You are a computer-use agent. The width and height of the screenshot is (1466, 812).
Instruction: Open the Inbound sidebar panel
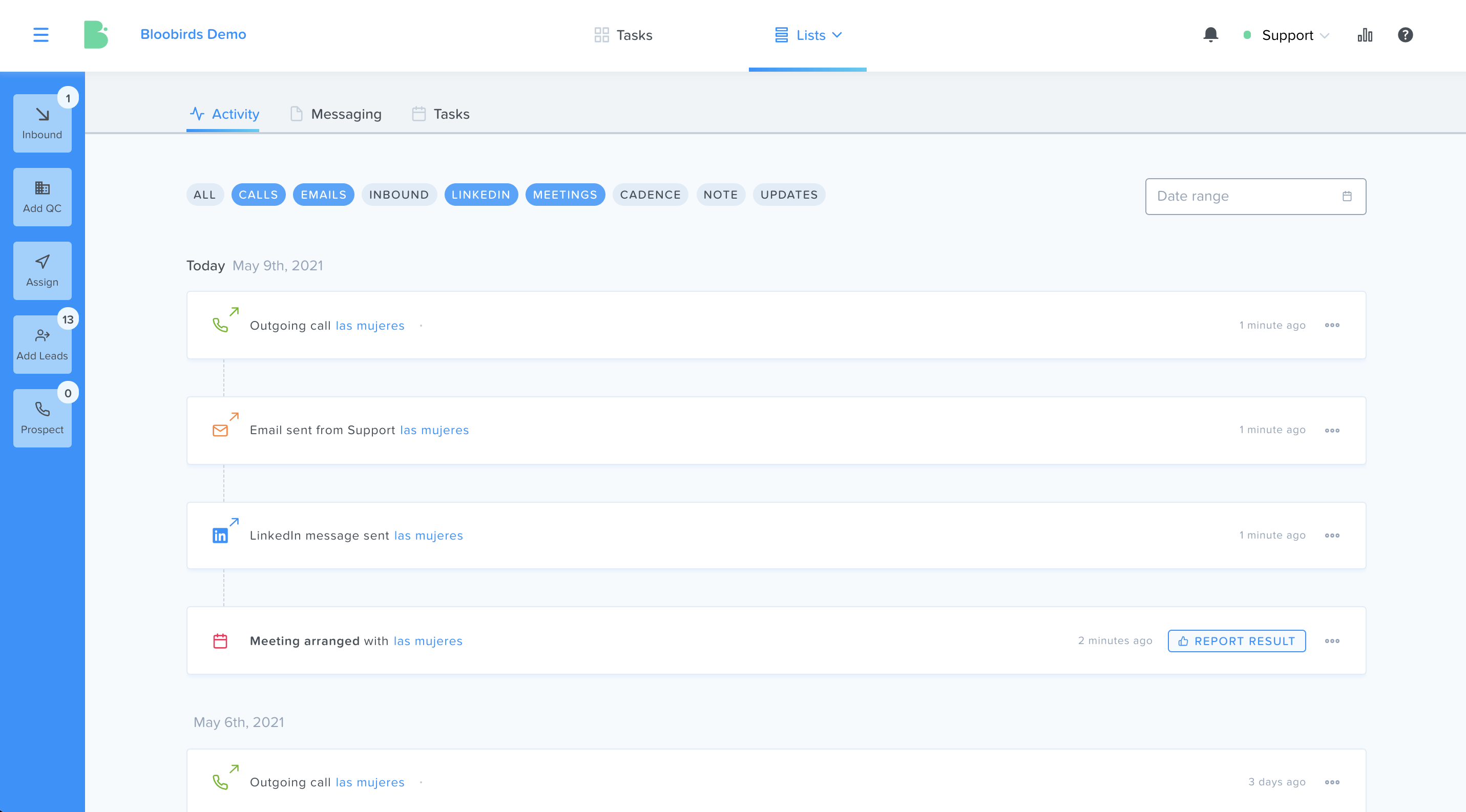tap(42, 123)
